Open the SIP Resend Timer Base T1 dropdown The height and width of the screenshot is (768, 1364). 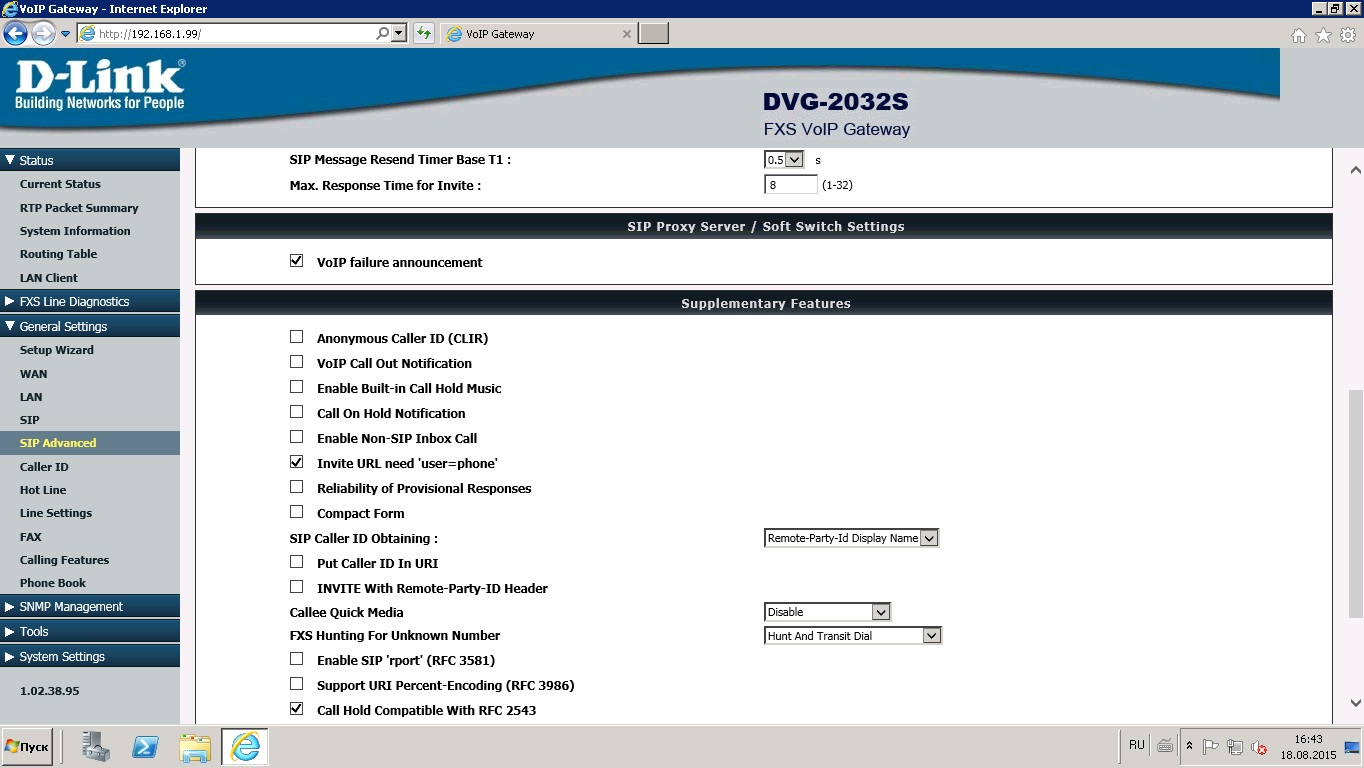point(784,159)
